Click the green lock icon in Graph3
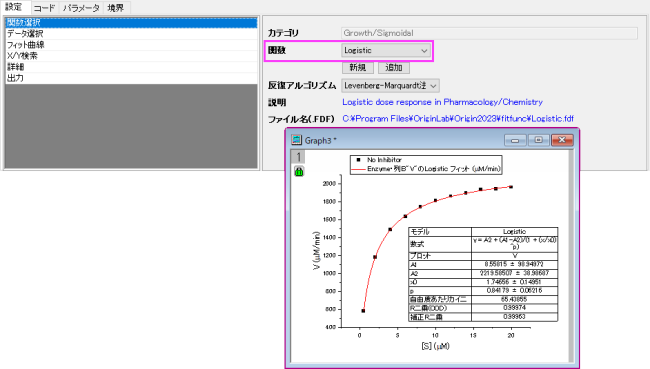Viewport: 650px width, 369px height. point(299,171)
